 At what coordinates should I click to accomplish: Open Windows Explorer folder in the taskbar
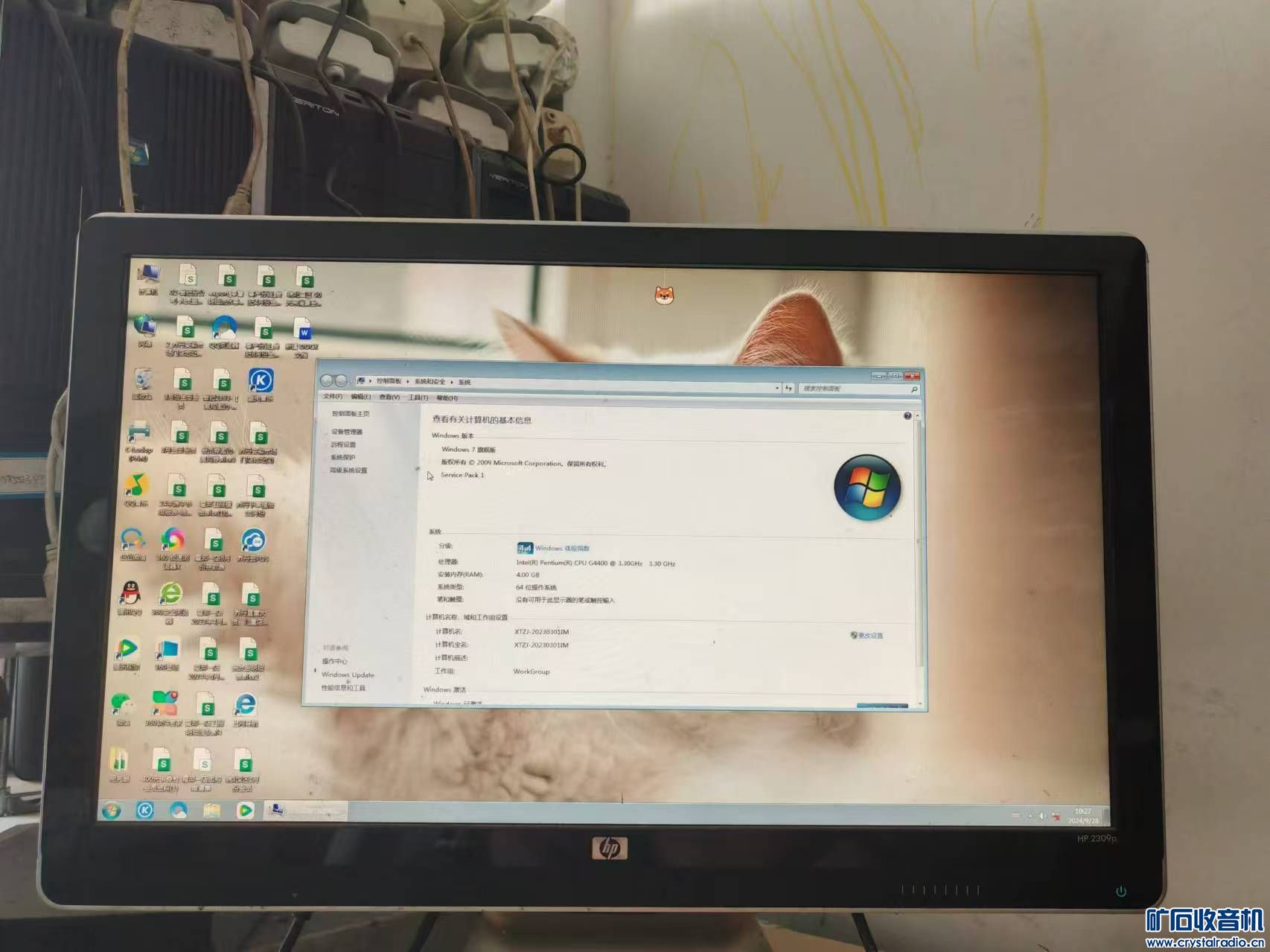tap(212, 810)
